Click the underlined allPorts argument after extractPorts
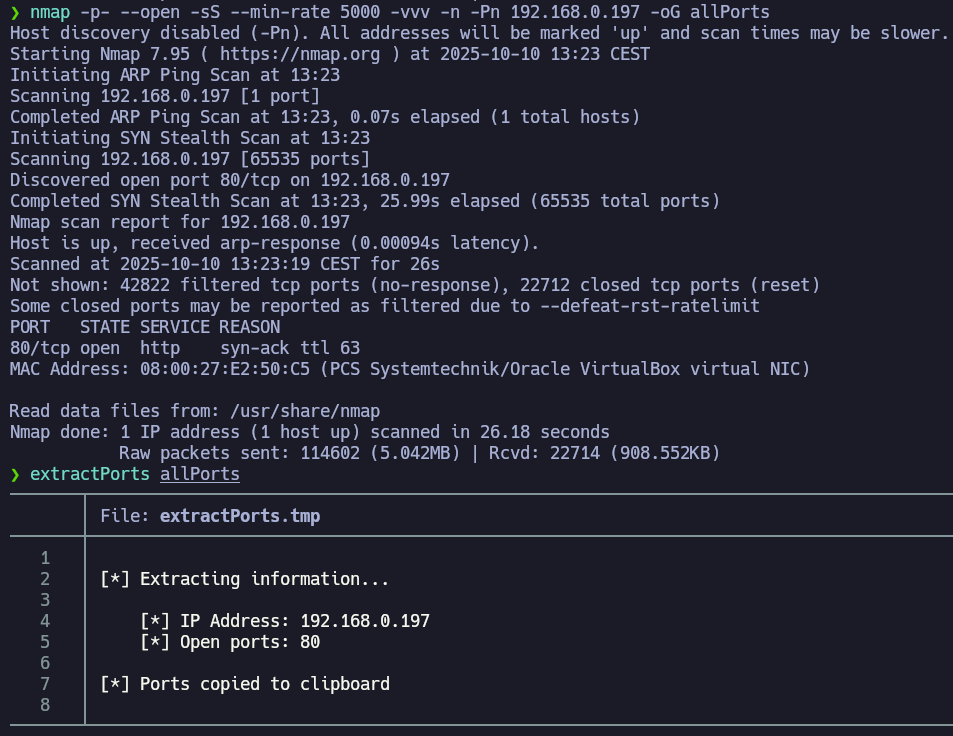This screenshot has height=736, width=953. [x=200, y=474]
